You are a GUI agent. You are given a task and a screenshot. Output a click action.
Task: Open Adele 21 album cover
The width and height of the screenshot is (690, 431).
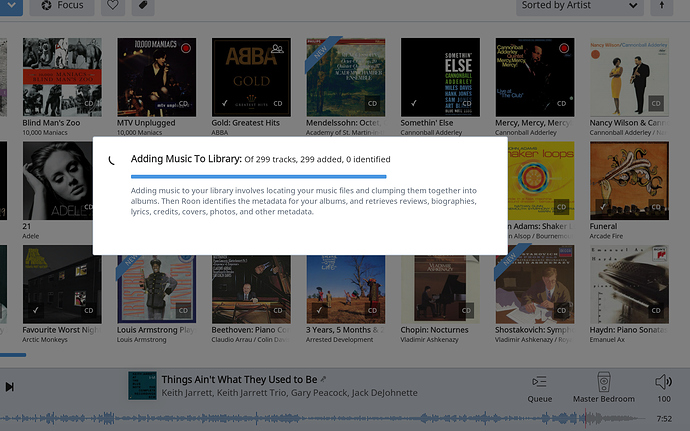pos(58,181)
